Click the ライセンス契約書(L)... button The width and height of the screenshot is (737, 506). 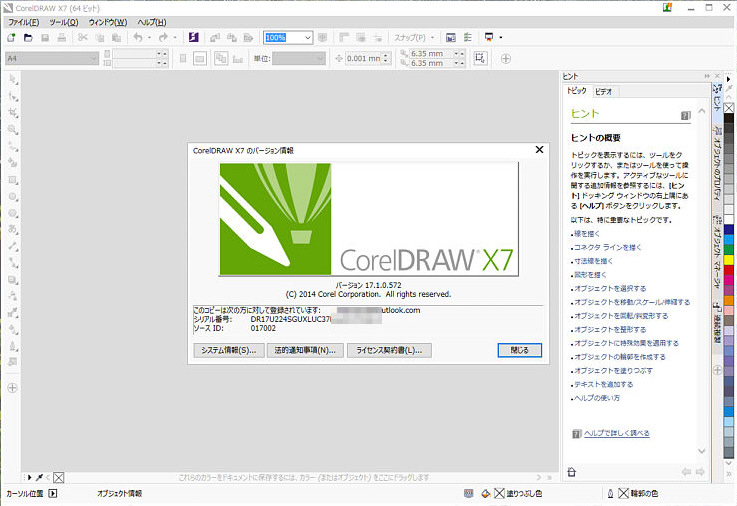[x=389, y=350]
